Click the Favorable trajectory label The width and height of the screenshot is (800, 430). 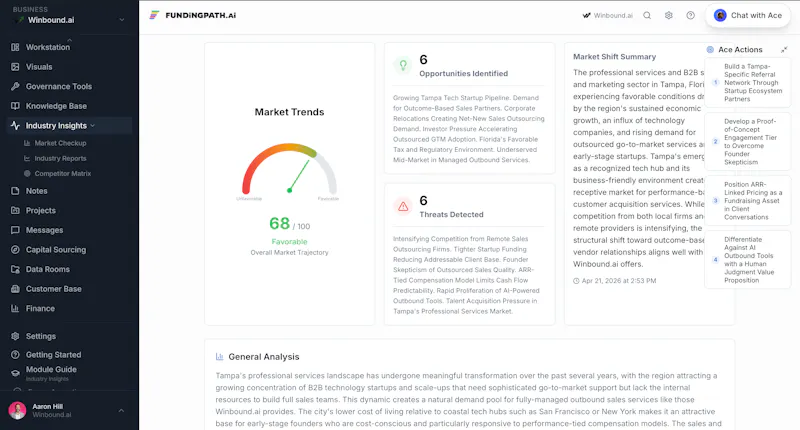289,242
